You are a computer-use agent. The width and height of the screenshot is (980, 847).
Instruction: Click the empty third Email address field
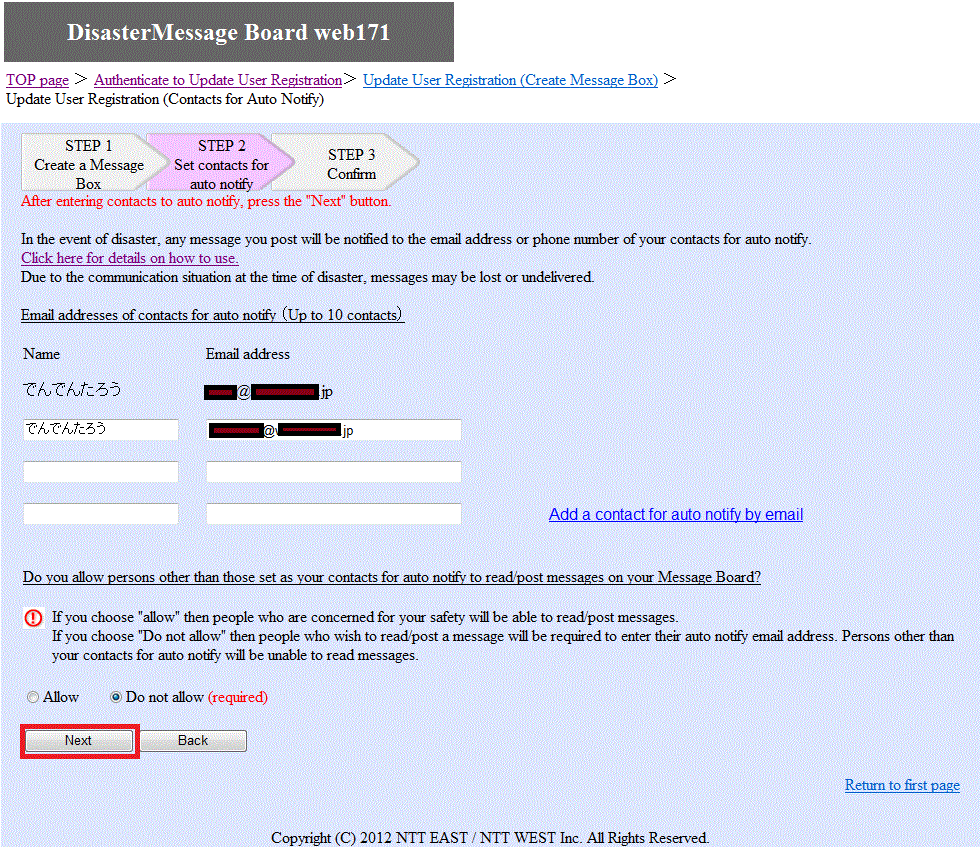coord(333,471)
